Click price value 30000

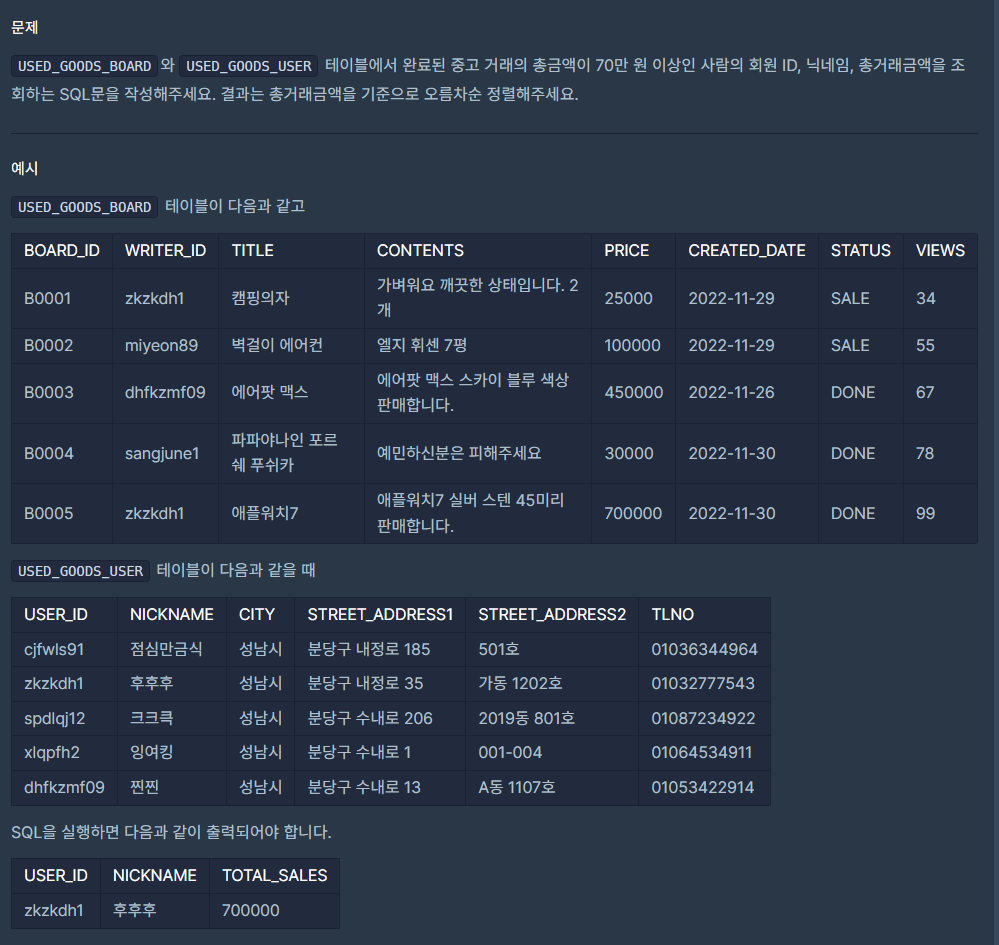[628, 454]
